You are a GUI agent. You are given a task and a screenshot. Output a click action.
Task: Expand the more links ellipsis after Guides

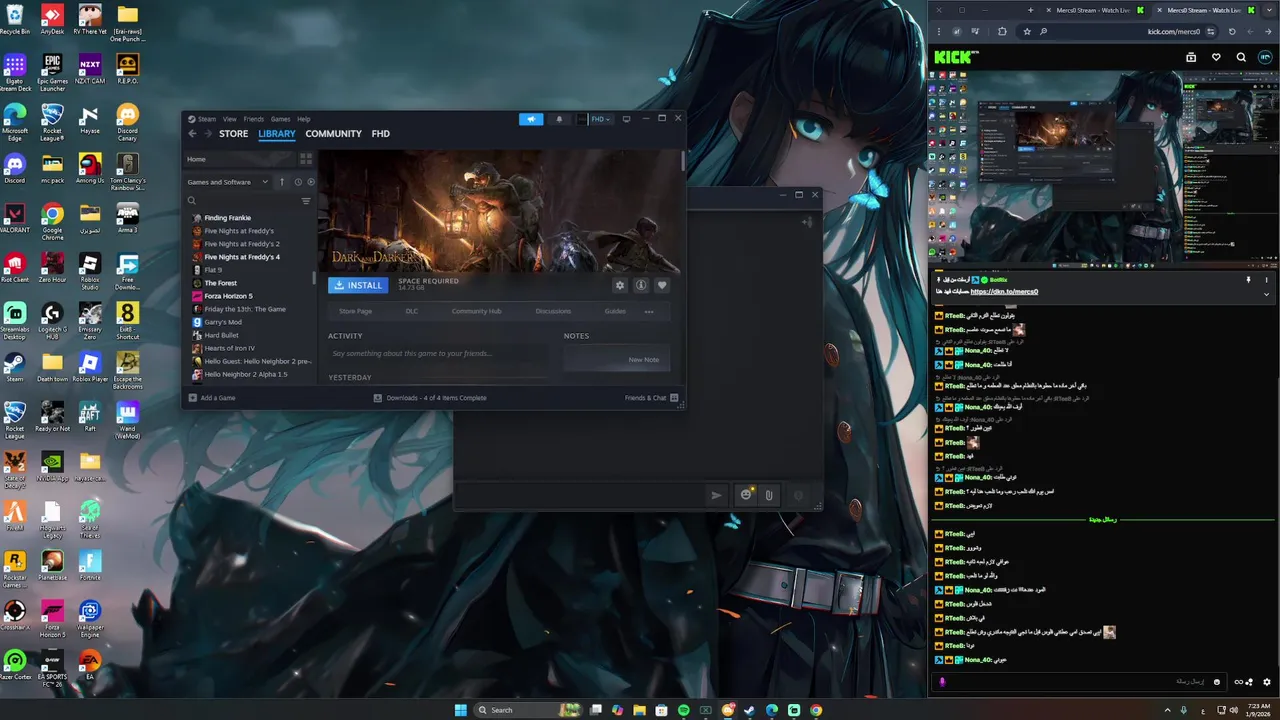point(649,311)
